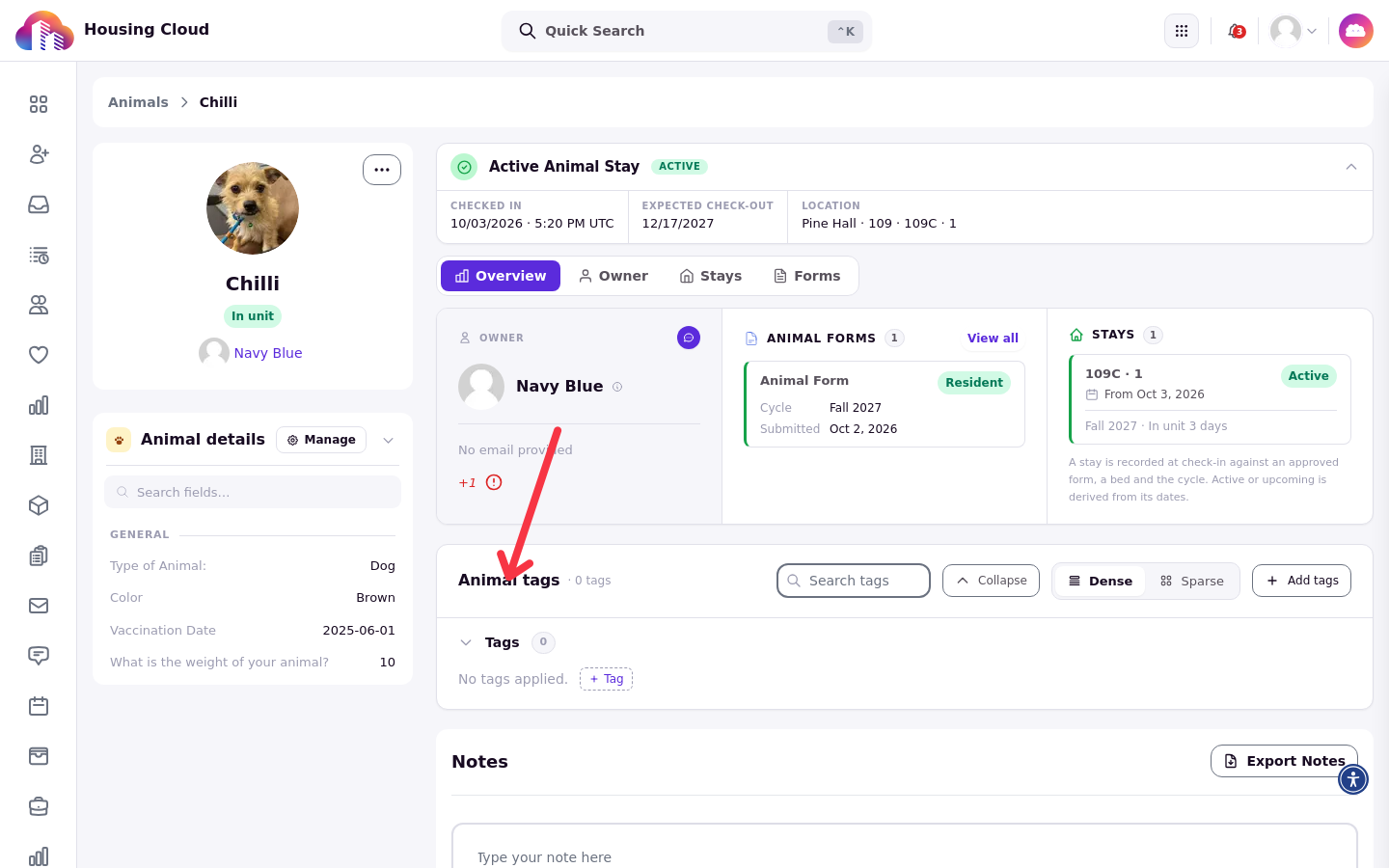
Task: Switch tags view to Sparse
Action: 1192,582
